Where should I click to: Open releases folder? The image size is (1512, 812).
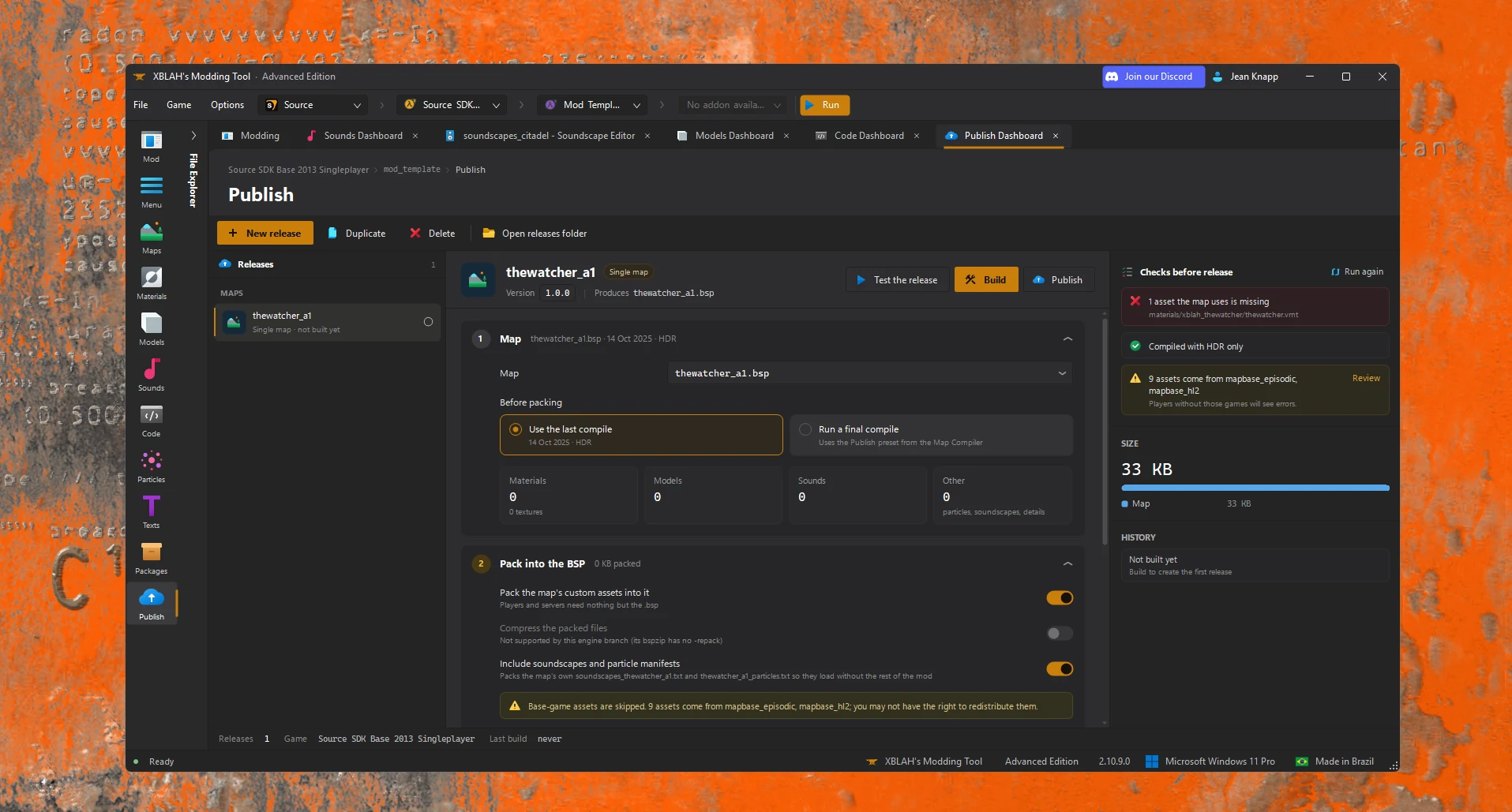pyautogui.click(x=535, y=234)
